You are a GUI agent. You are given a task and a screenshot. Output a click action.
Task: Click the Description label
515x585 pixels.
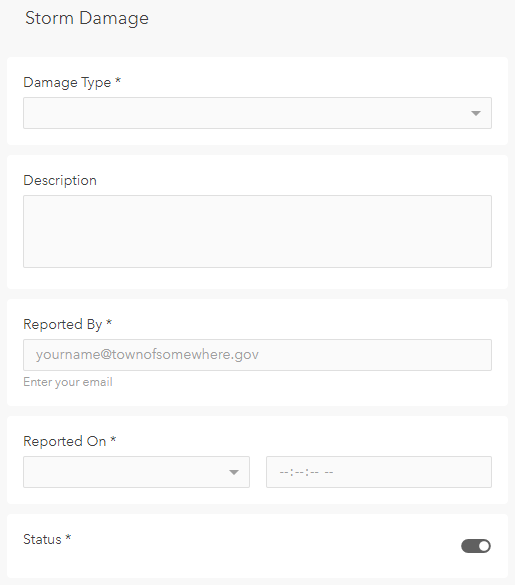point(60,180)
